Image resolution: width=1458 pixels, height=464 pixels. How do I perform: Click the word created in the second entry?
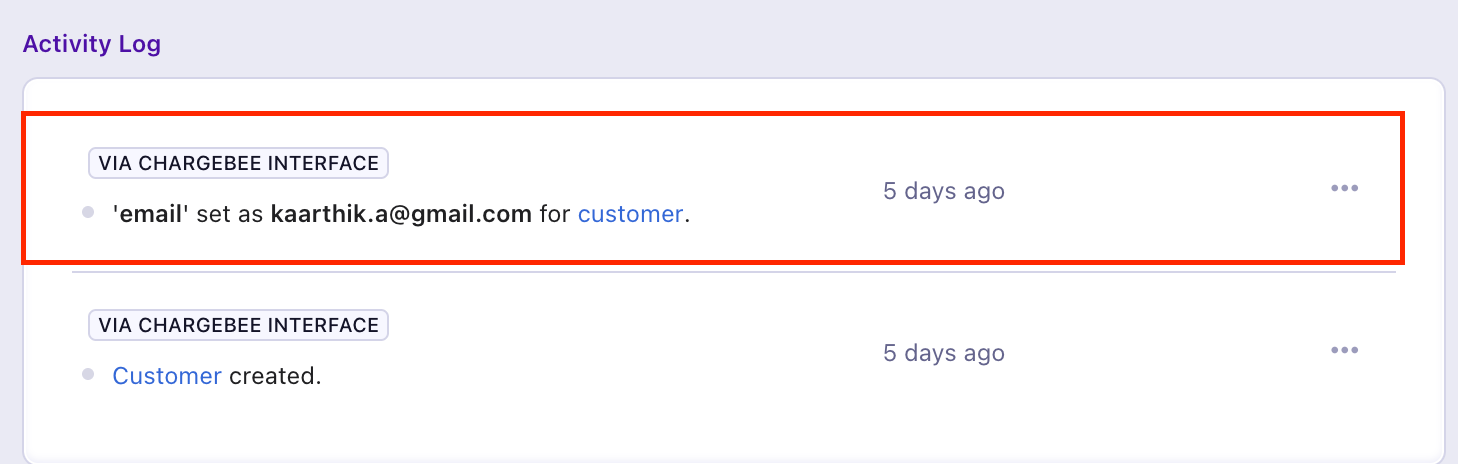pyautogui.click(x=275, y=376)
